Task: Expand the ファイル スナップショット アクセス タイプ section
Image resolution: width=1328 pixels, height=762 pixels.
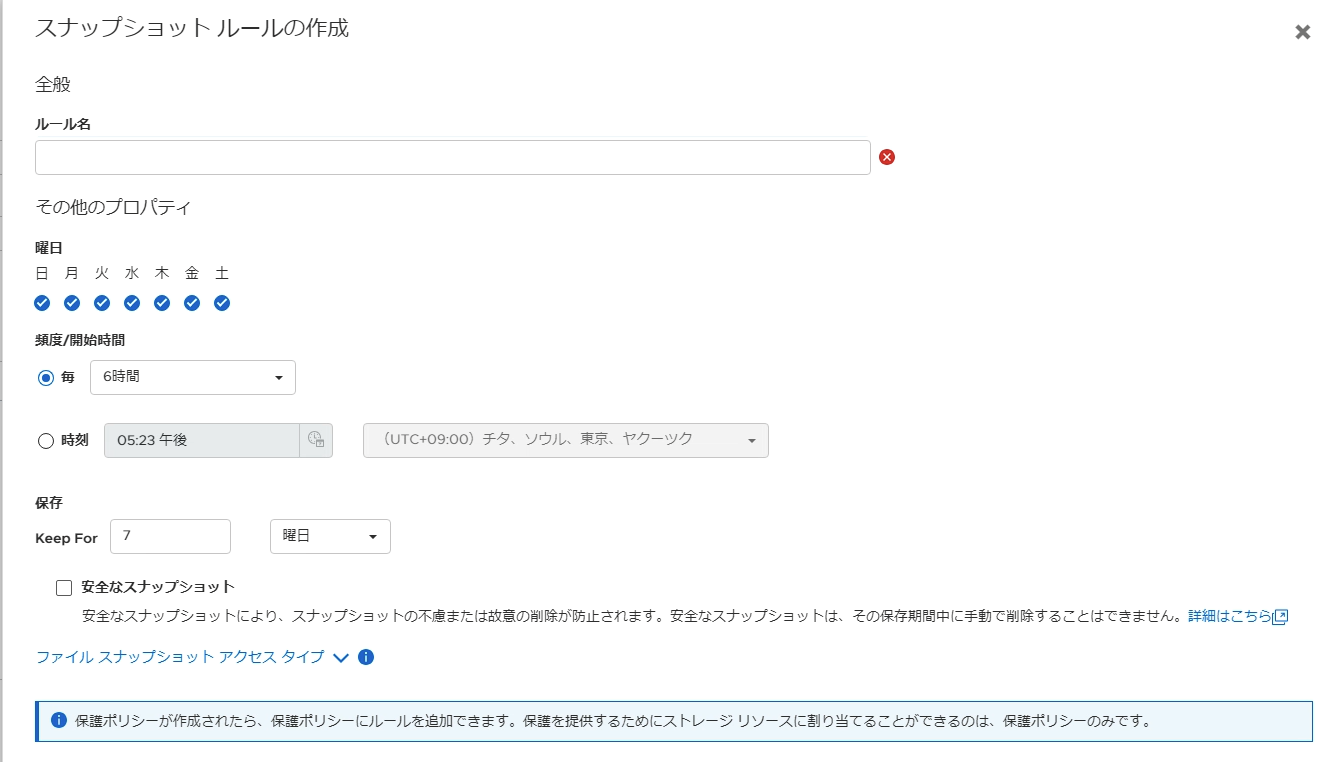Action: [341, 657]
